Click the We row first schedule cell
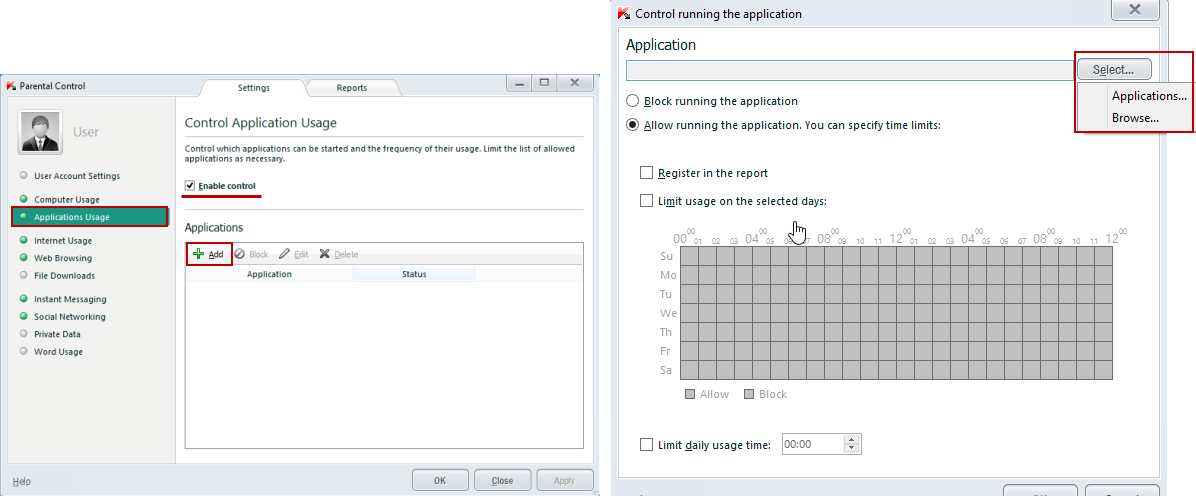1196x496 pixels. [x=689, y=313]
